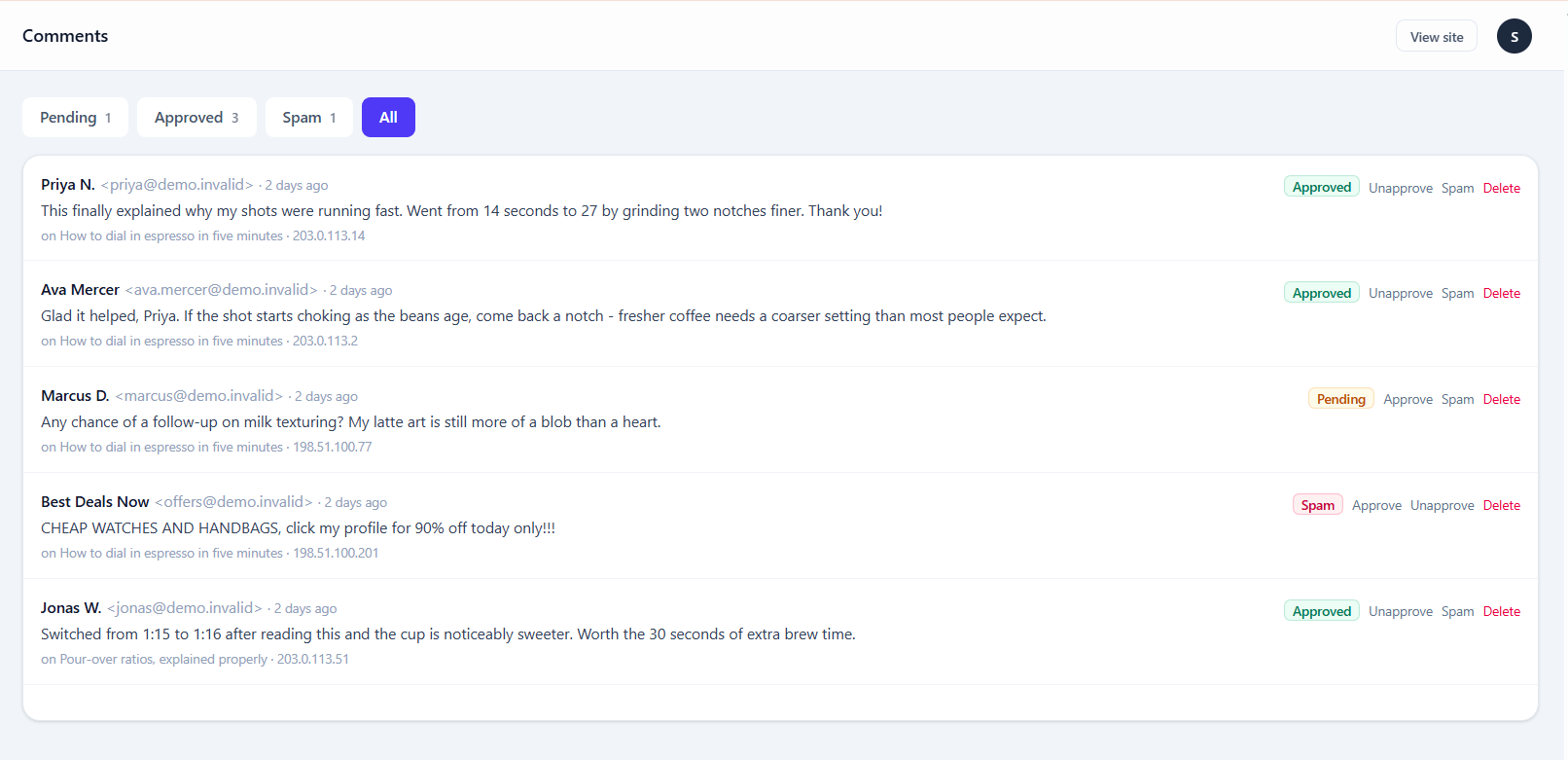
Task: Open the user avatar S menu
Action: pos(1514,36)
